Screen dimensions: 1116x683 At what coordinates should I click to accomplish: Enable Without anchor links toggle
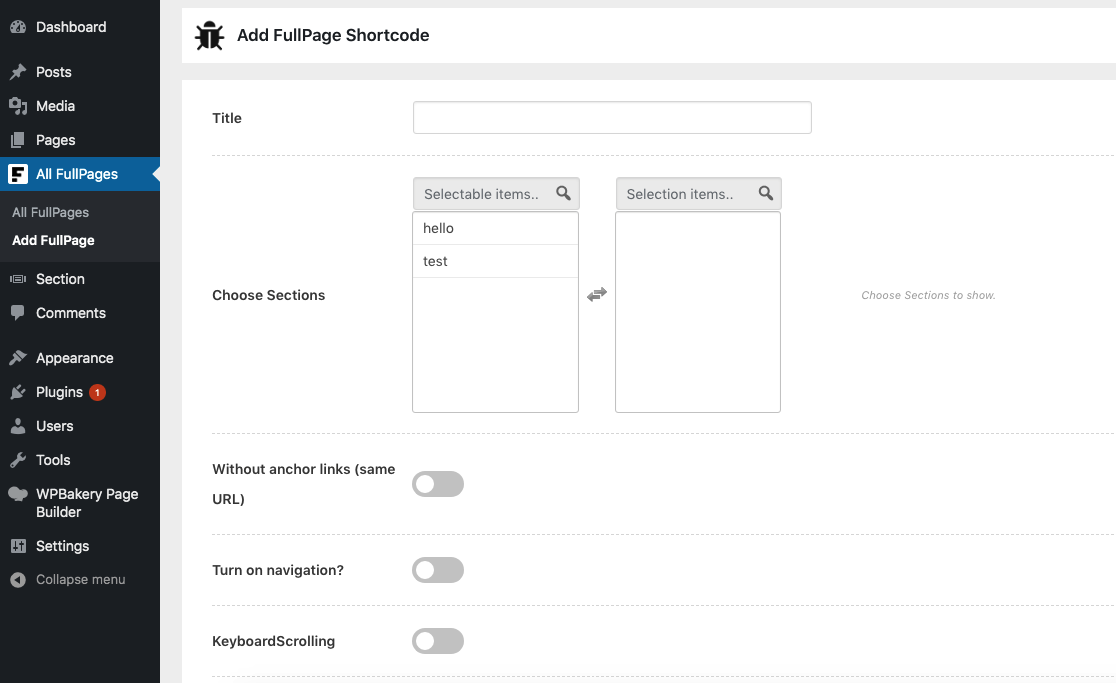(438, 485)
